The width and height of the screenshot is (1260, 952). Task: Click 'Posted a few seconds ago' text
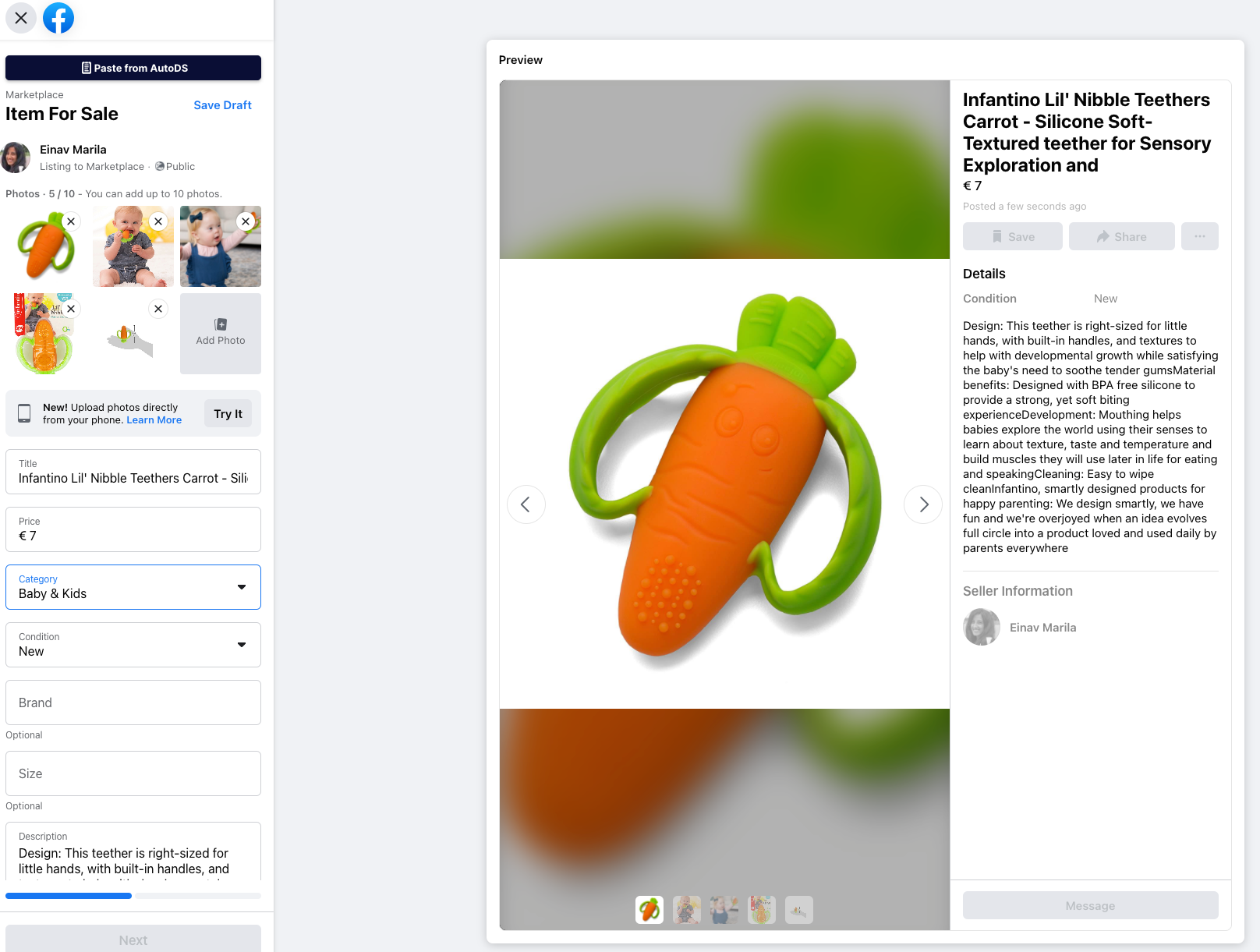tap(1025, 207)
